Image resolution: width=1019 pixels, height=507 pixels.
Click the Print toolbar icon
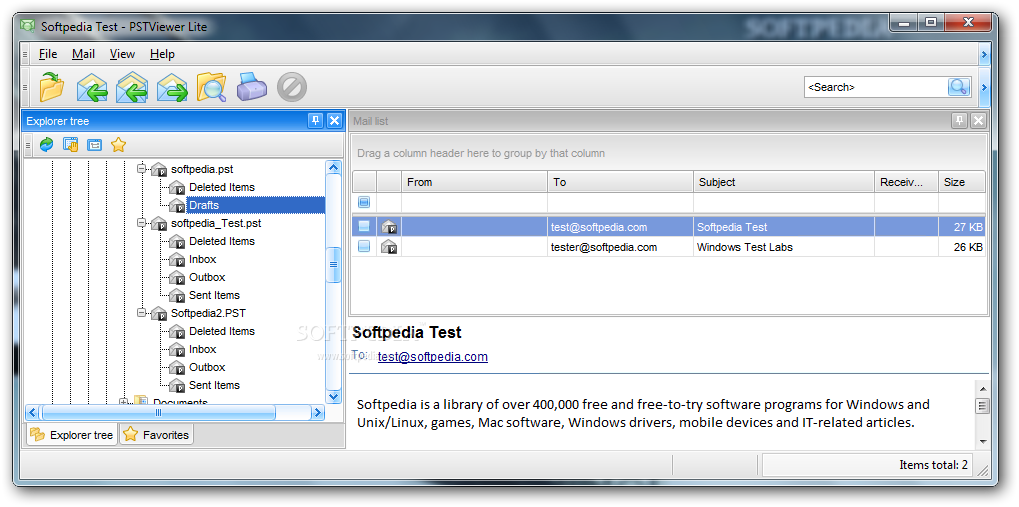pyautogui.click(x=252, y=86)
